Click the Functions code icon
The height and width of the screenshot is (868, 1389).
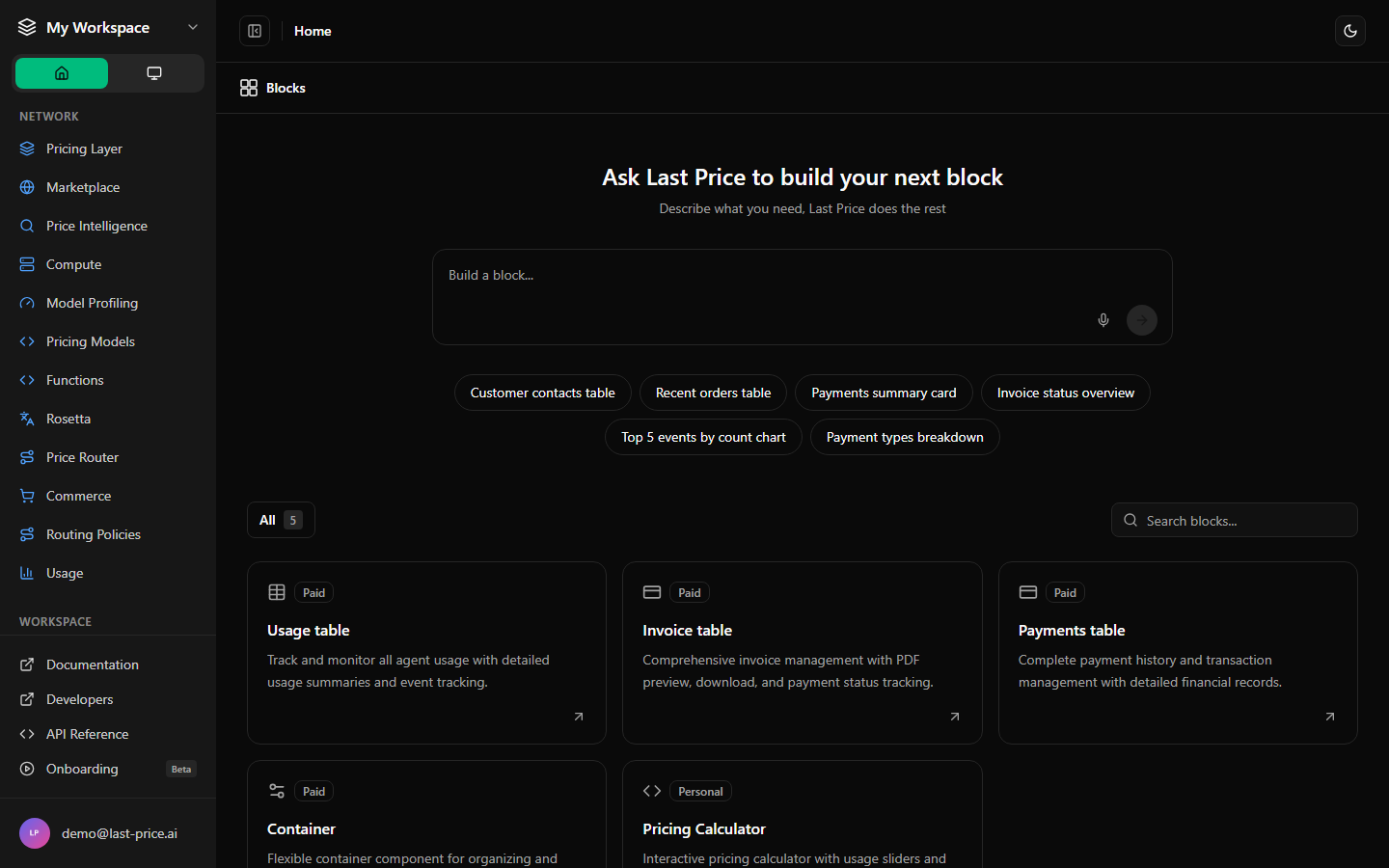(27, 380)
